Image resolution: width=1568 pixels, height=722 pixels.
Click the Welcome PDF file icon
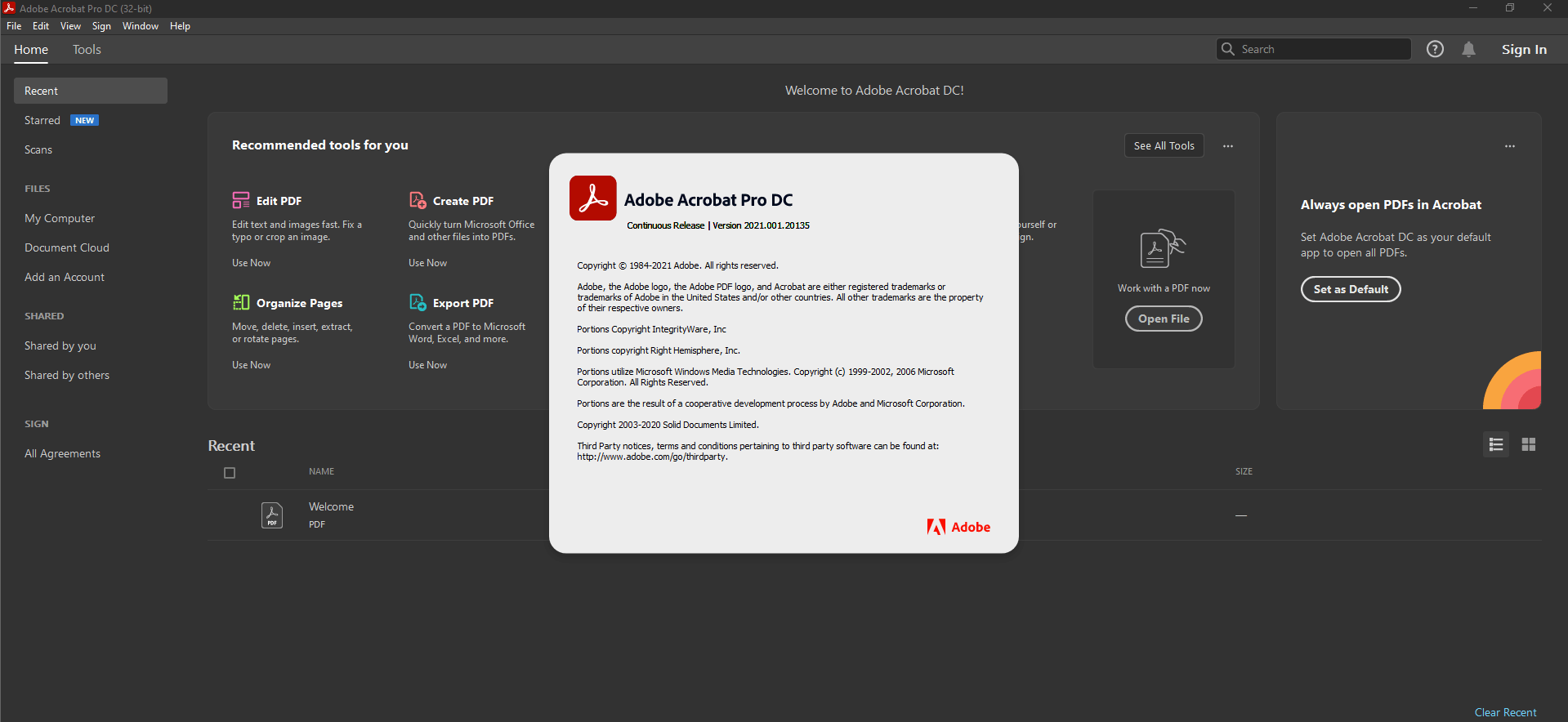point(272,515)
